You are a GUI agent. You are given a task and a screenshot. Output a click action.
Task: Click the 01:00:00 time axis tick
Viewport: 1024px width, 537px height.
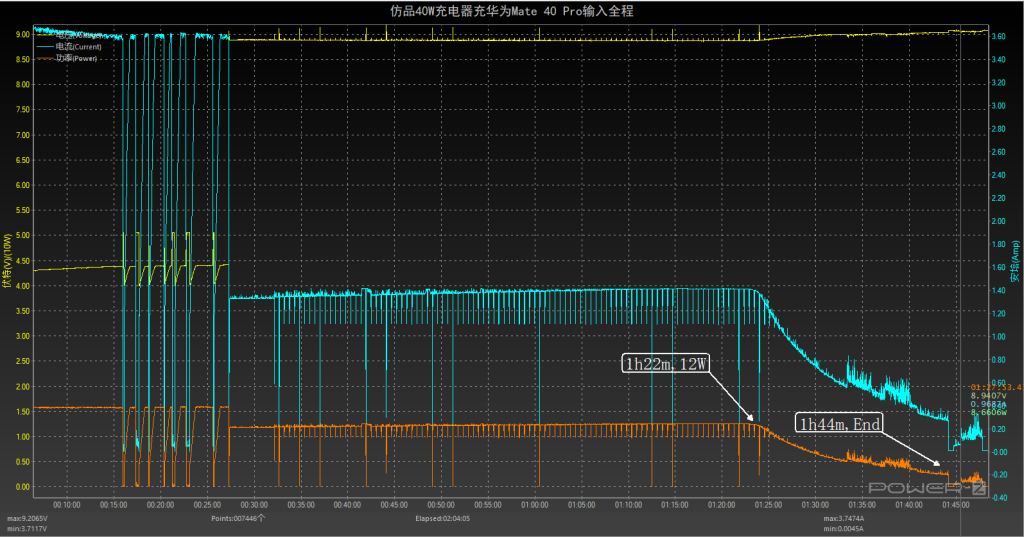535,505
